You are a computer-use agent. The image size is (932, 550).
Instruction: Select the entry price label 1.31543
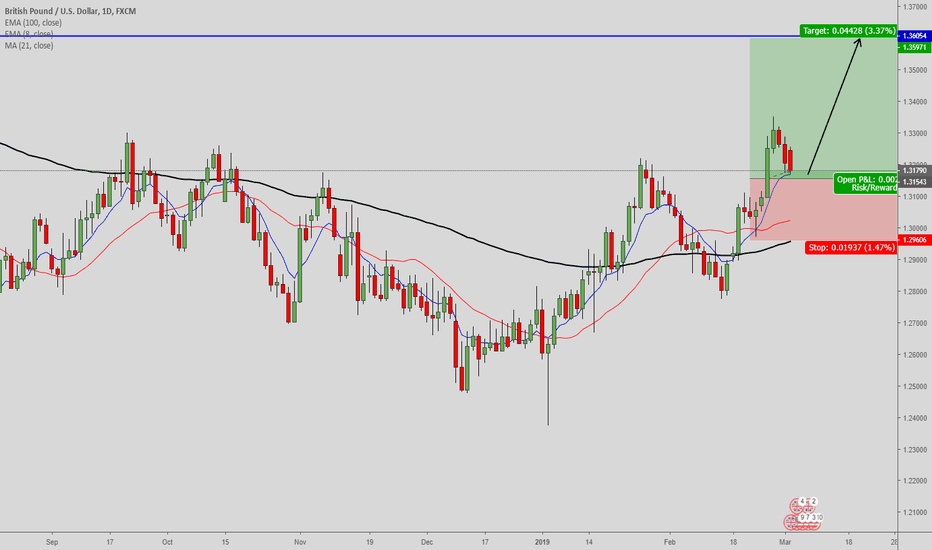(914, 182)
